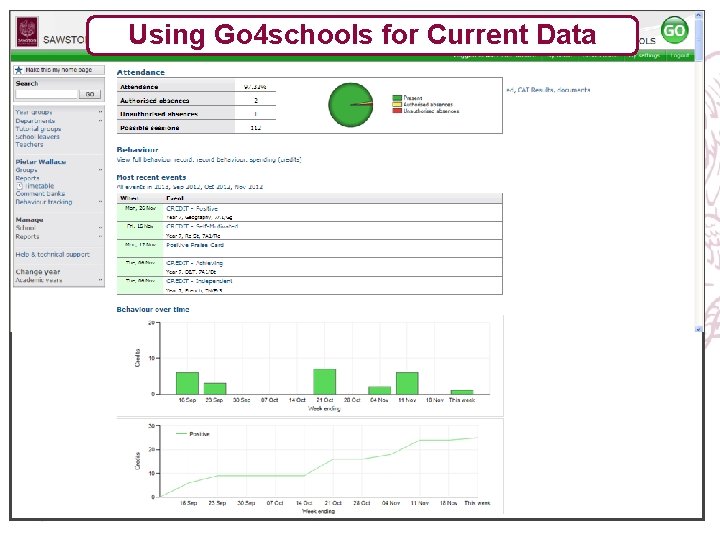Open the Comment banks link
This screenshot has width=720, height=540.
[x=40, y=194]
